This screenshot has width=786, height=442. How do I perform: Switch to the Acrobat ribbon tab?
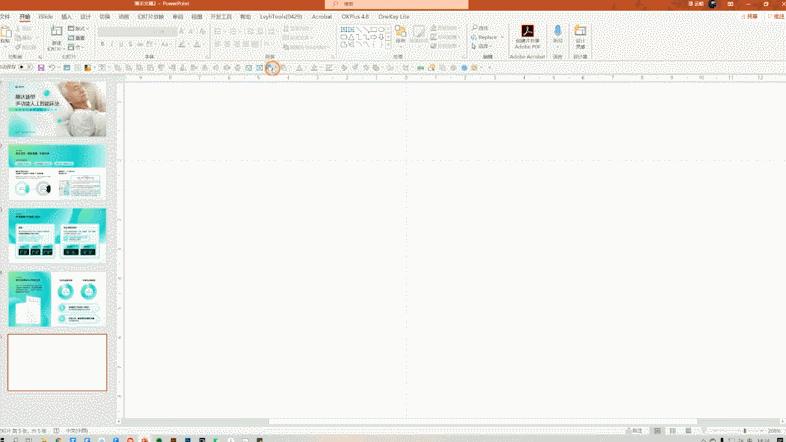322,17
